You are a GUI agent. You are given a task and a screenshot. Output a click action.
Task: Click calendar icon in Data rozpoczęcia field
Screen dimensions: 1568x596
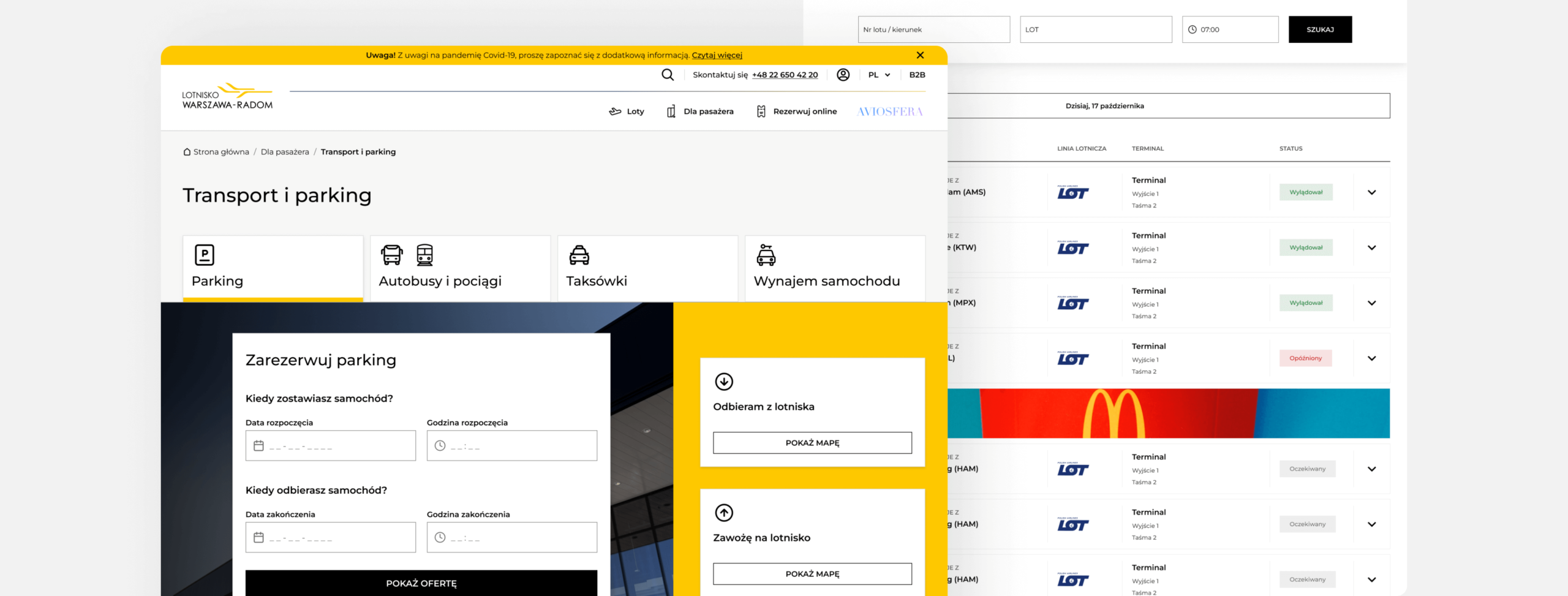[x=258, y=446]
